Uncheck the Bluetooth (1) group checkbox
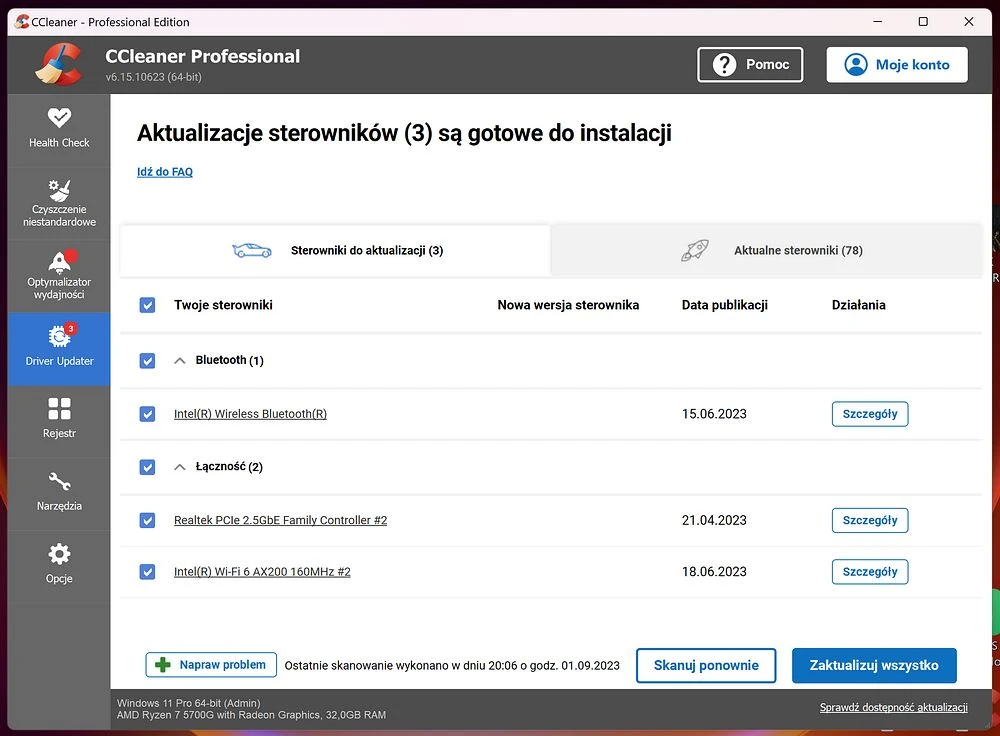 pyautogui.click(x=147, y=360)
